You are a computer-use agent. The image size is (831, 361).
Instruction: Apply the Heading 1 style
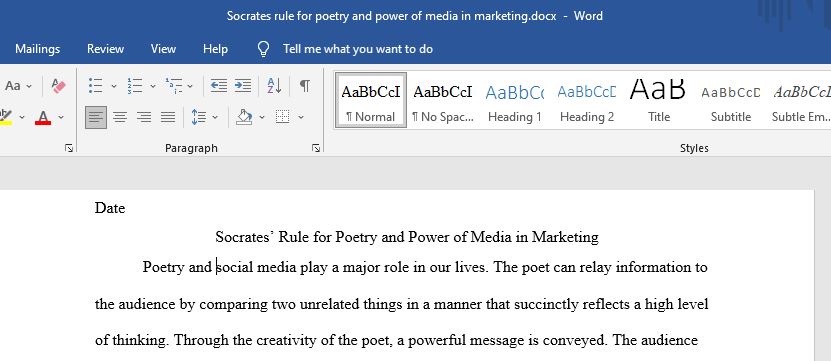[515, 102]
